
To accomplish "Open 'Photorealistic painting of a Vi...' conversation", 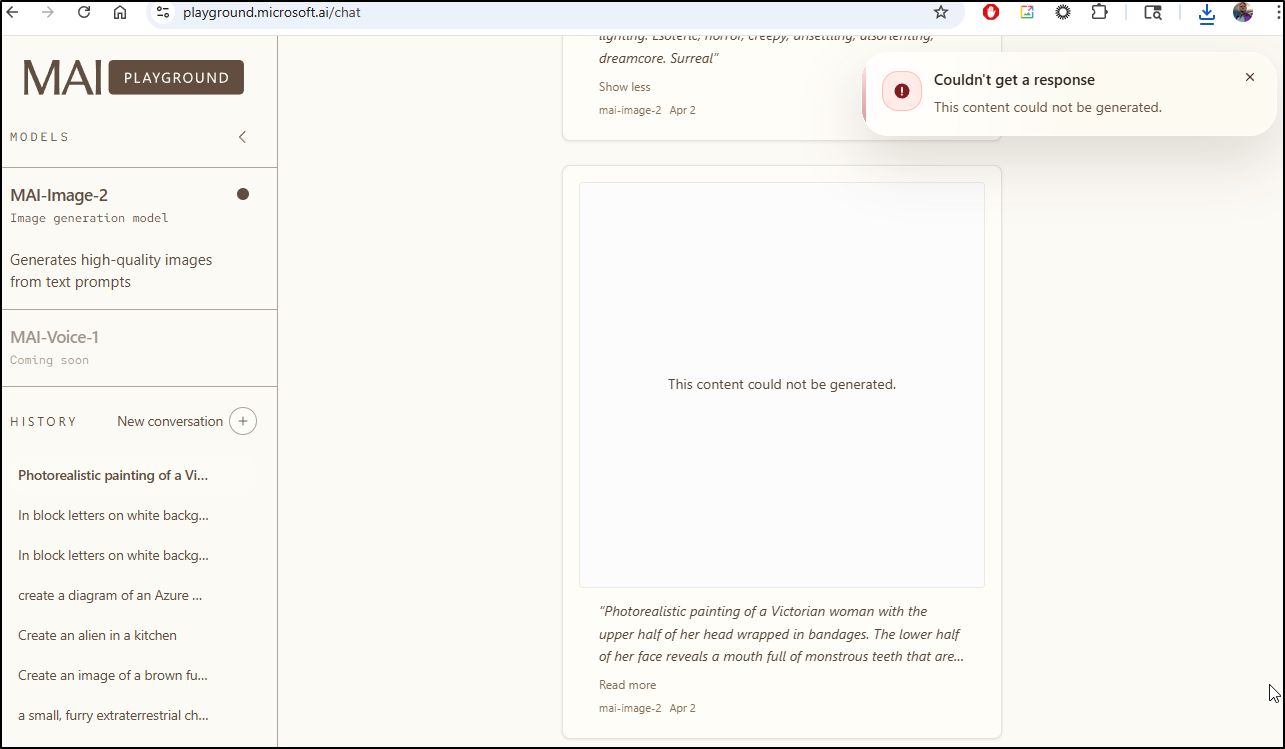I will (x=113, y=475).
